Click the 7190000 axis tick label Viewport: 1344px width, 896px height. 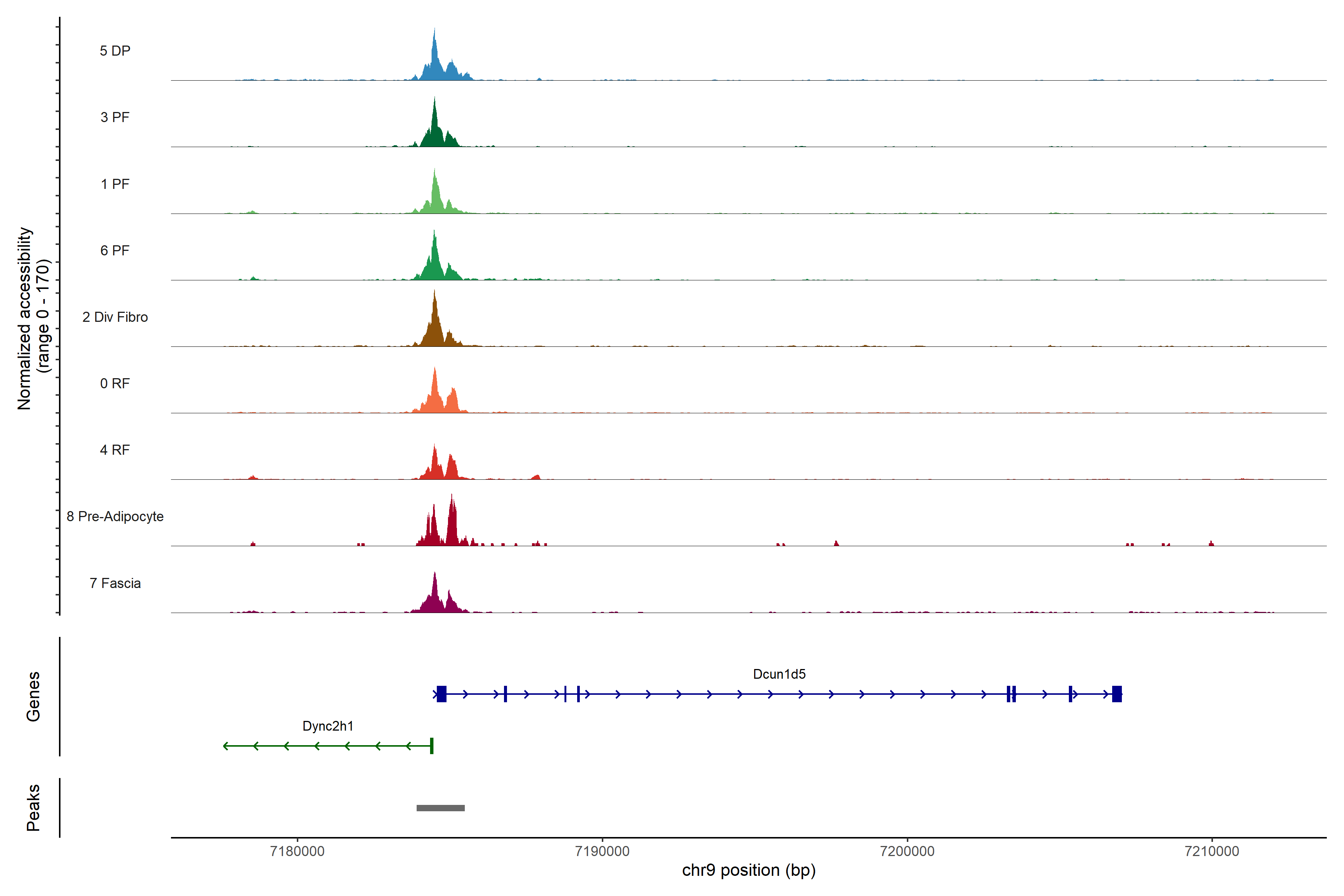(x=602, y=852)
